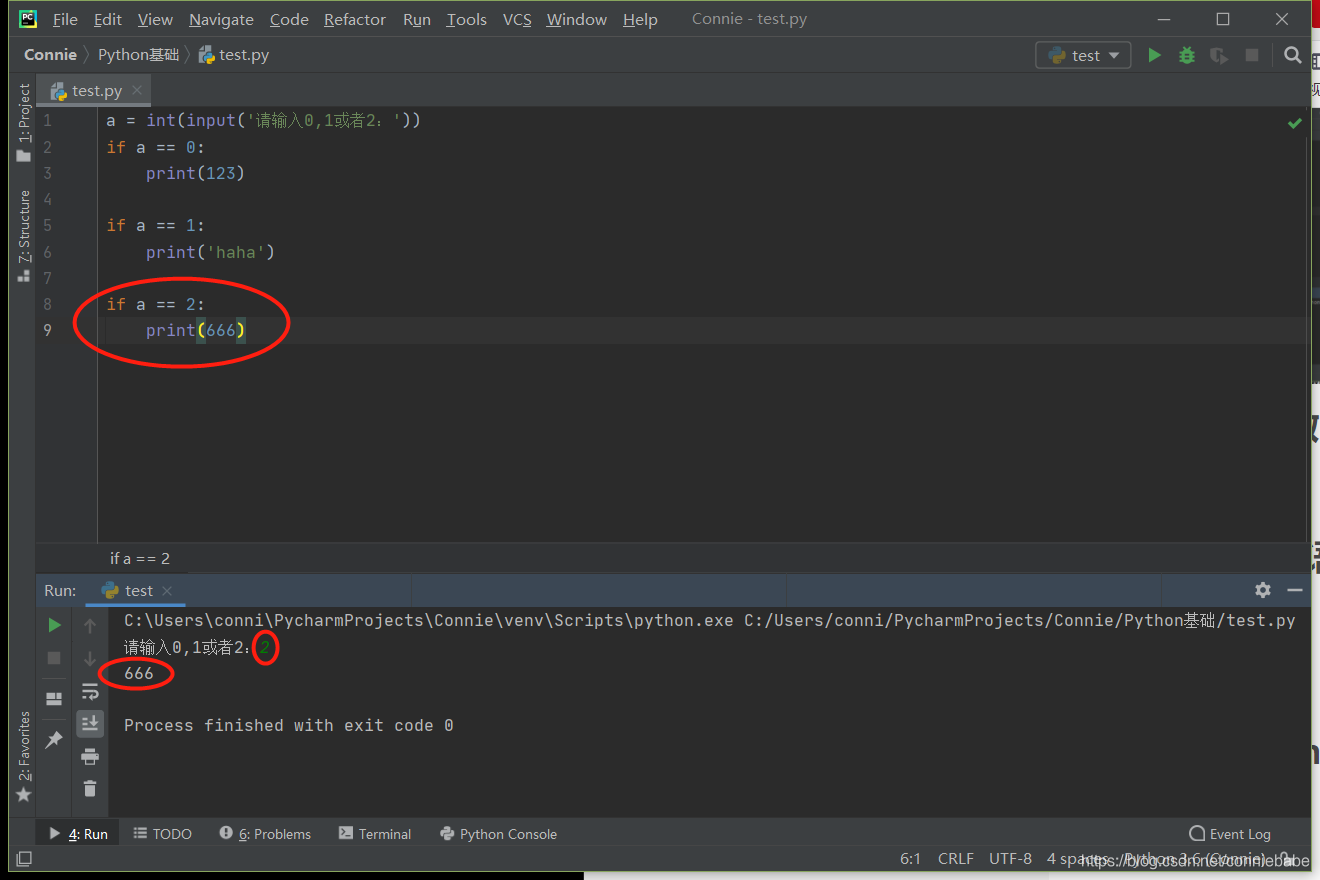Open Search Everywhere magnifier icon
1320x880 pixels.
tap(1293, 56)
